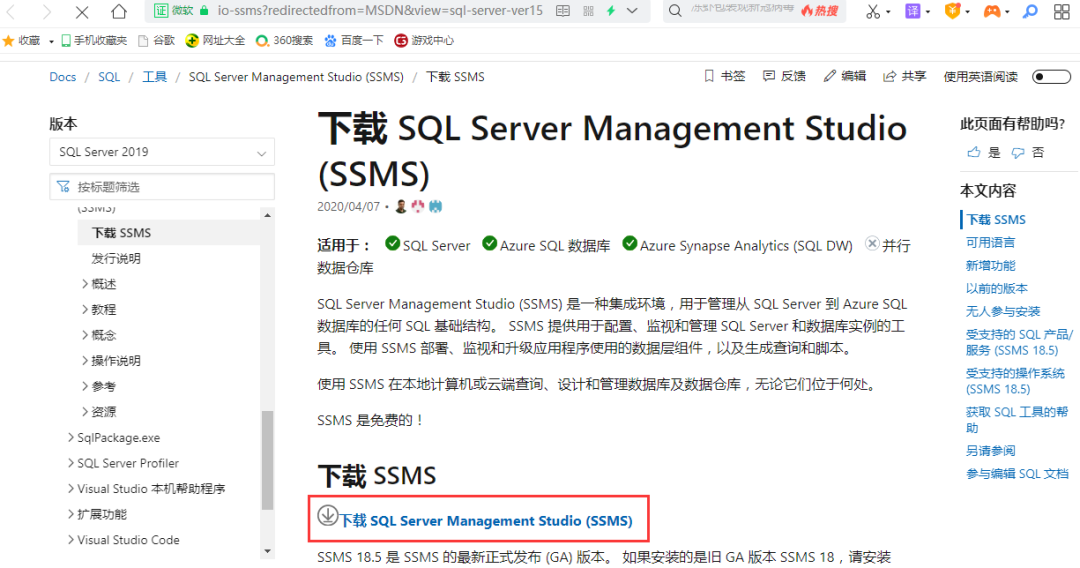Click 共享 share button

pos(905,76)
